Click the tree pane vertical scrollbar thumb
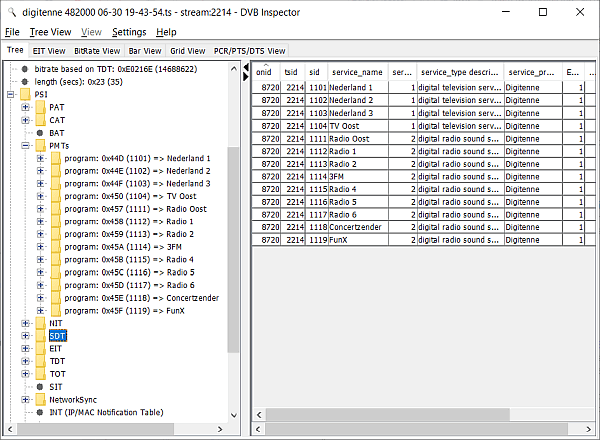 coord(233,249)
